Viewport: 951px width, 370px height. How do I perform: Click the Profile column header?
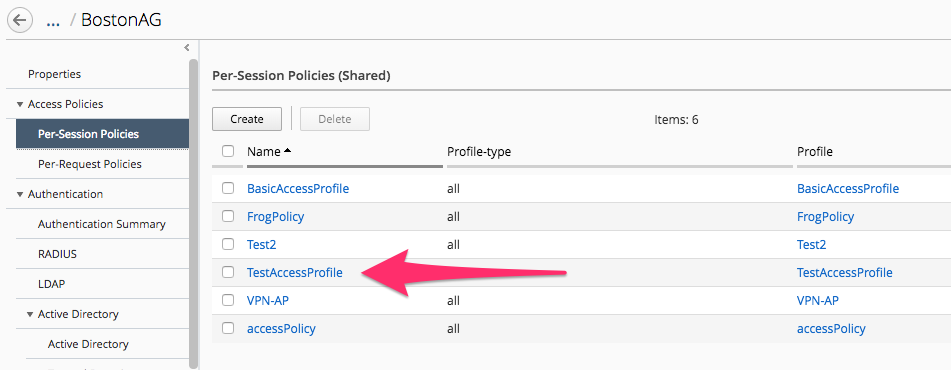(815, 152)
